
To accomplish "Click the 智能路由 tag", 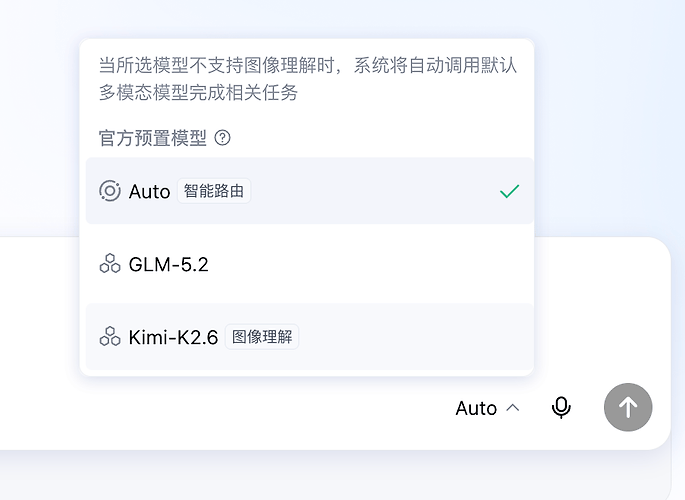I will [214, 191].
